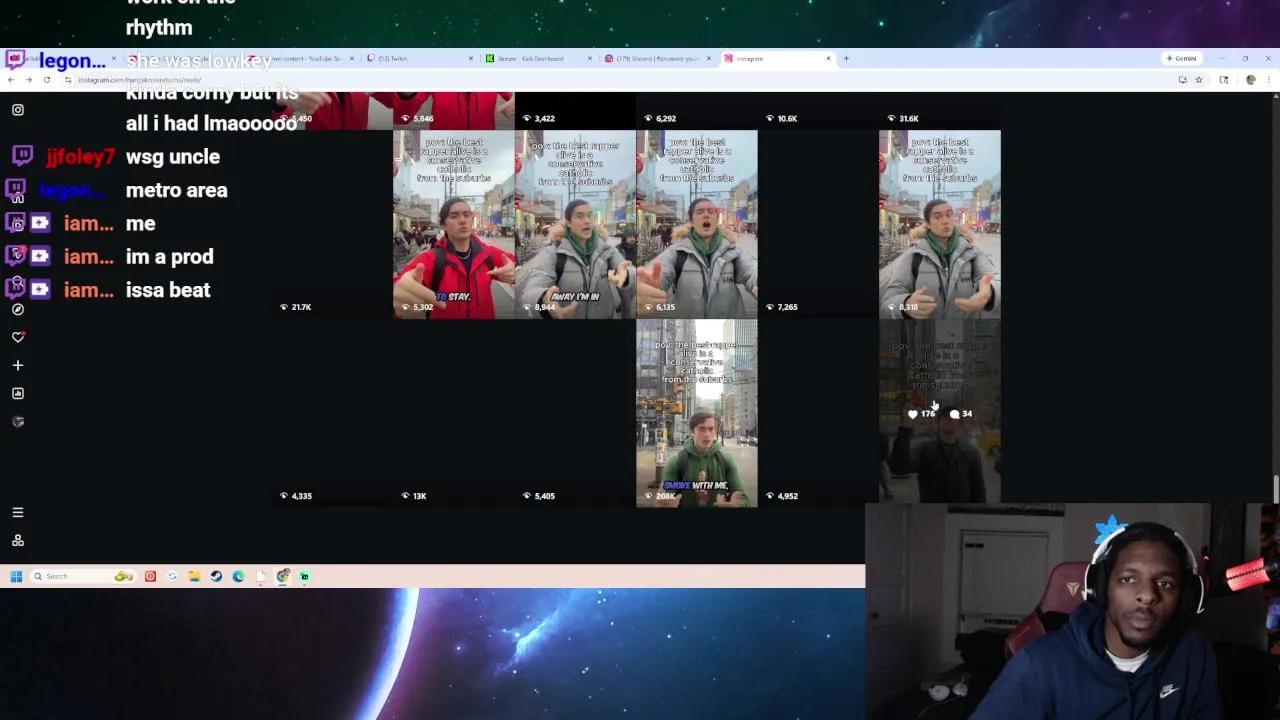The image size is (1280, 720).
Task: Open the blank reel with 4,952 views
Action: [x=818, y=413]
